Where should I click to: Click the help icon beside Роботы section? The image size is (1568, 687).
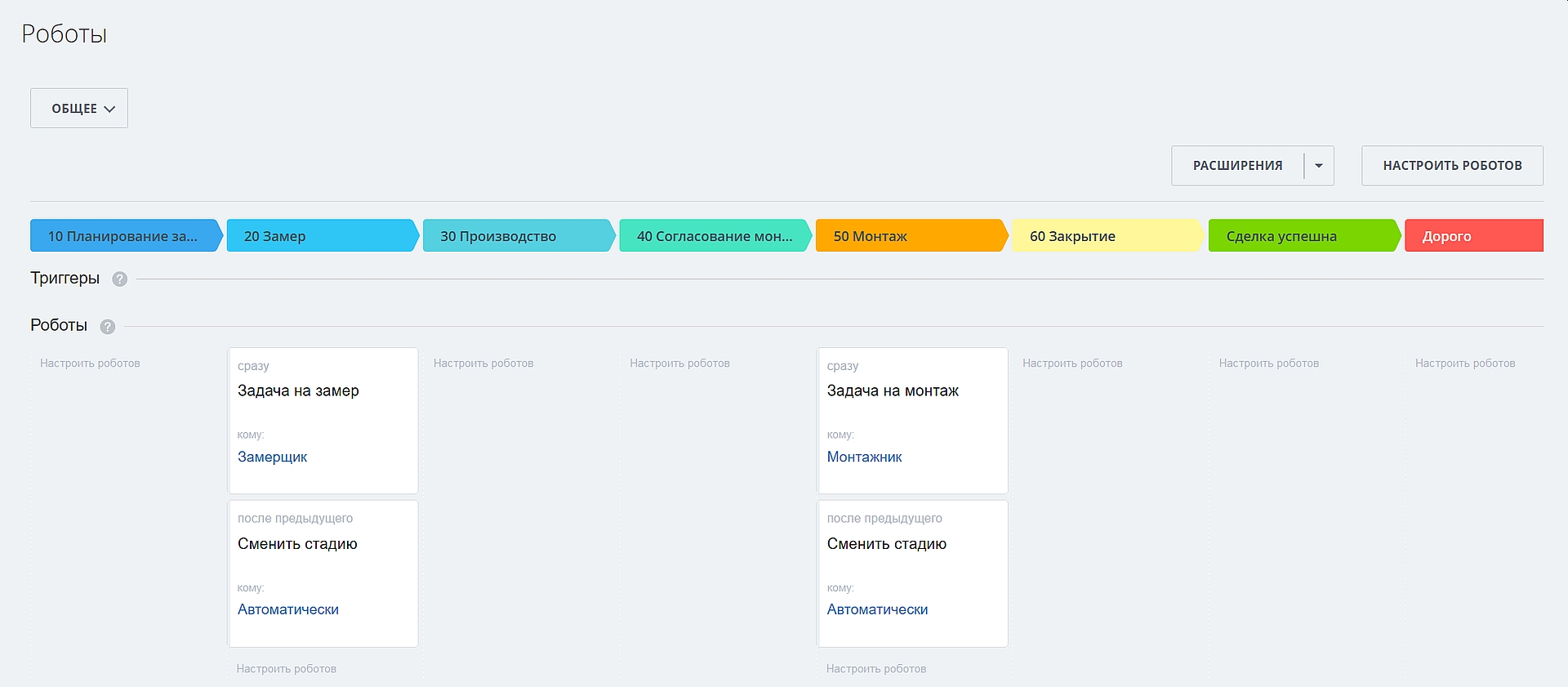(x=108, y=327)
